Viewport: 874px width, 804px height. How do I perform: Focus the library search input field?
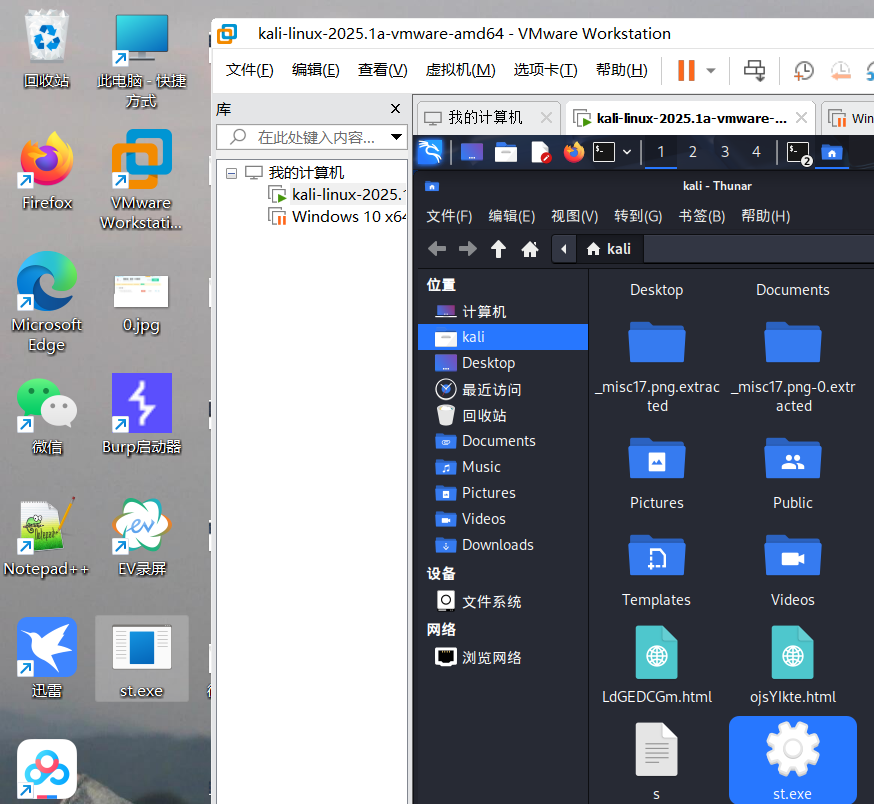click(x=305, y=137)
